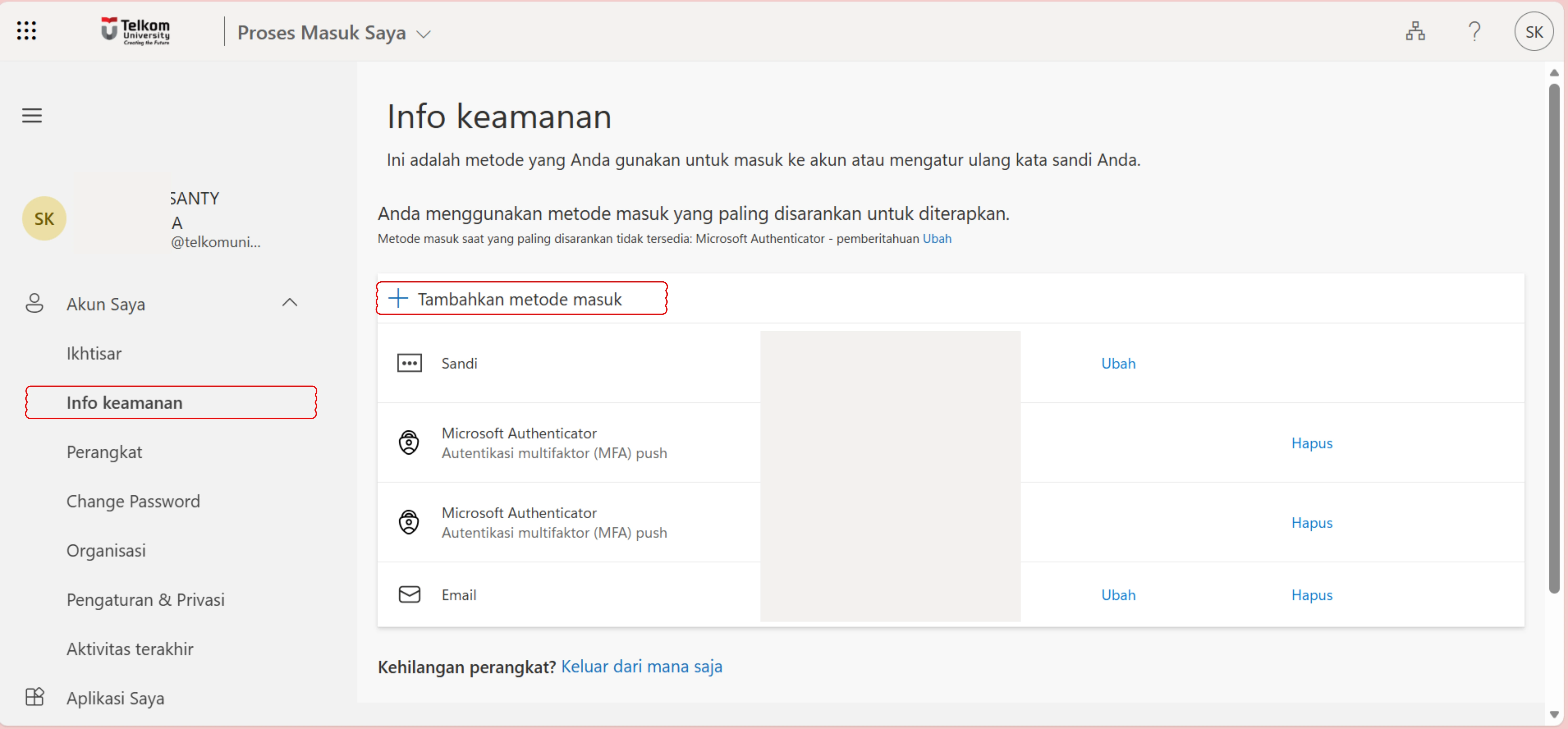The width and height of the screenshot is (1568, 729).
Task: Click the Akun Saya person icon
Action: click(x=35, y=303)
